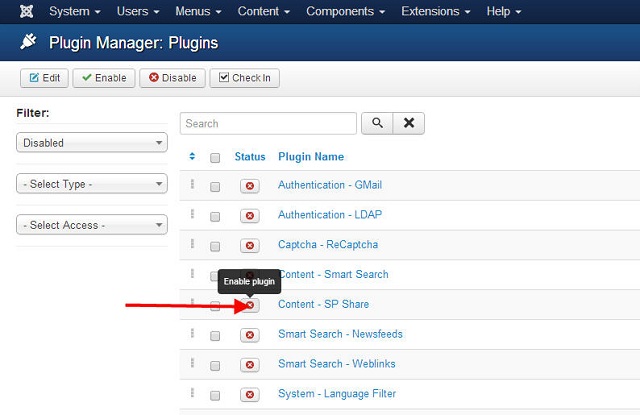The height and width of the screenshot is (415, 640).
Task: Click the search magnifier button
Action: click(x=377, y=123)
